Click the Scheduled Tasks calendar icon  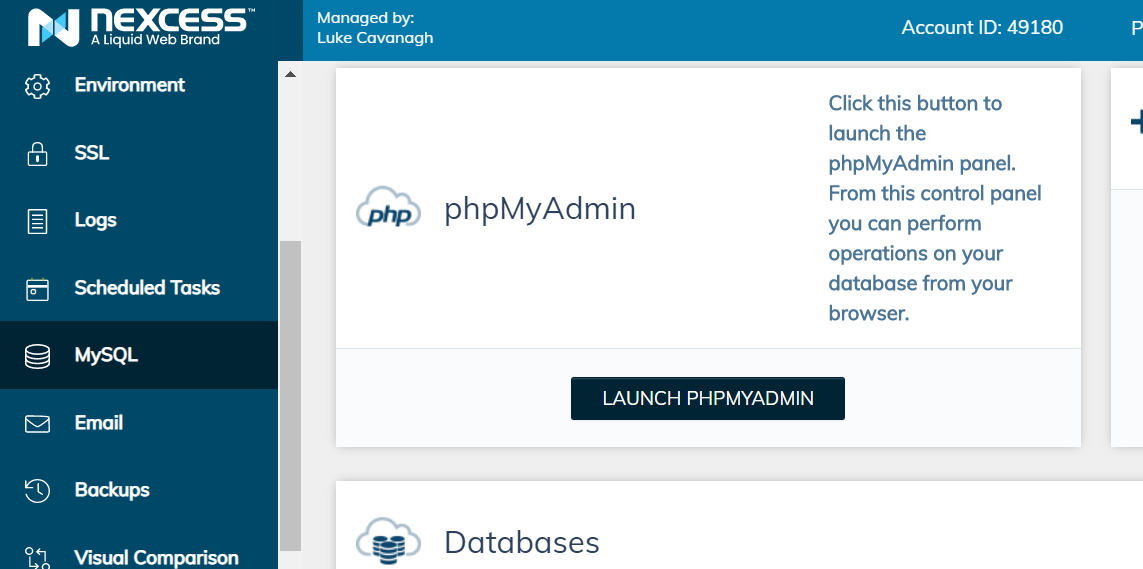point(37,289)
